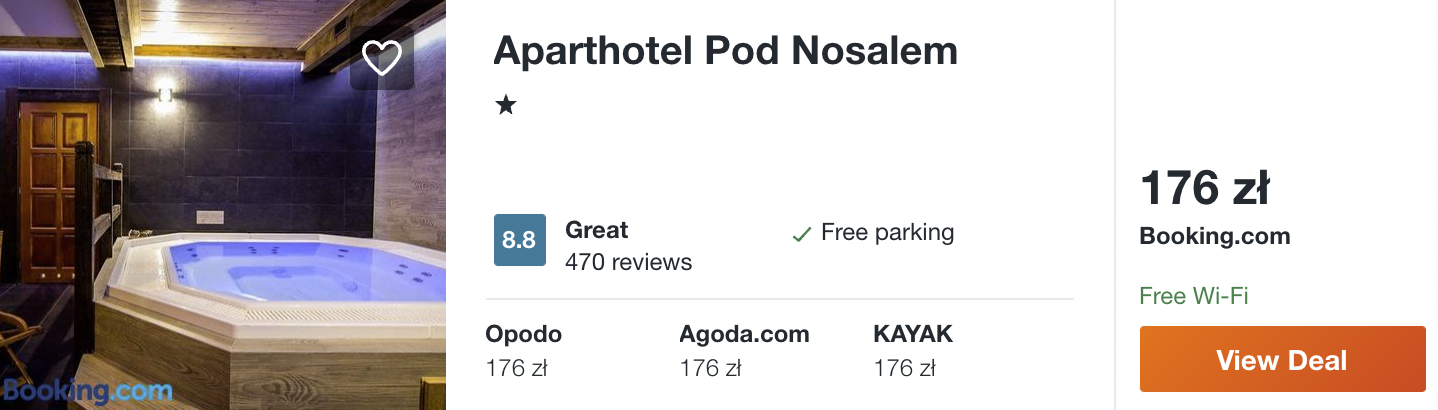
Task: Click the large 176 zł headline price
Action: point(1205,187)
